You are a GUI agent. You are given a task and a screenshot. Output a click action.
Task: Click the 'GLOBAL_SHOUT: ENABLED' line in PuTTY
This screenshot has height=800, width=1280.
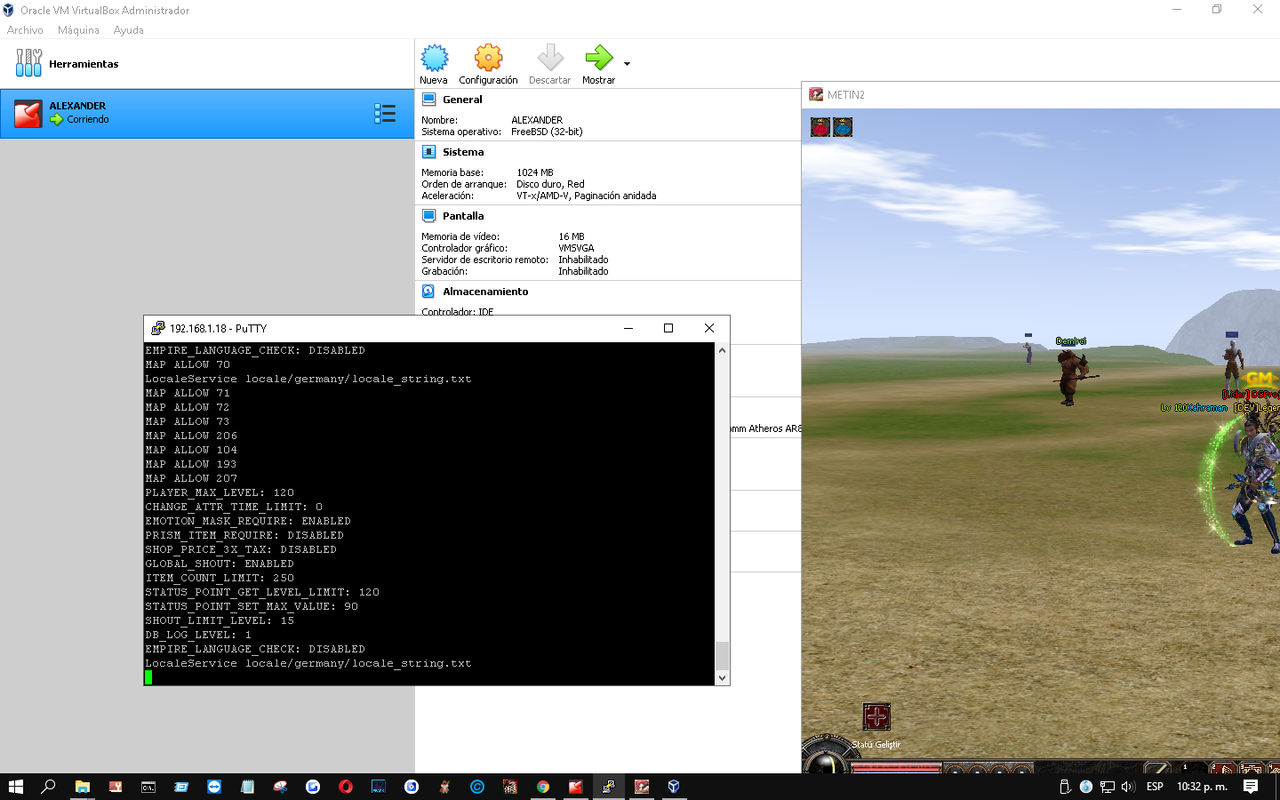pyautogui.click(x=220, y=564)
